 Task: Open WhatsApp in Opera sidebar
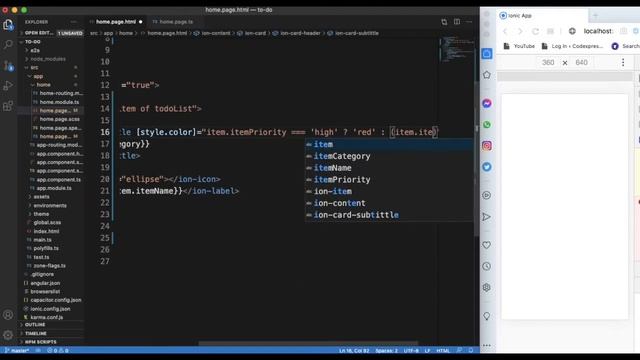487,124
